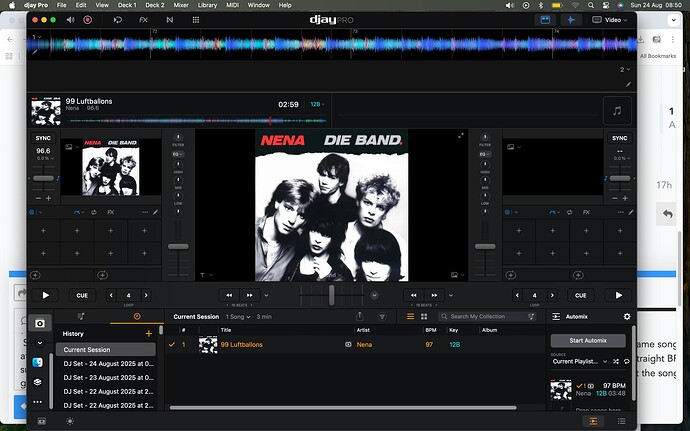
Task: Click the Neural Mix icon in top toolbar
Action: coord(170,20)
